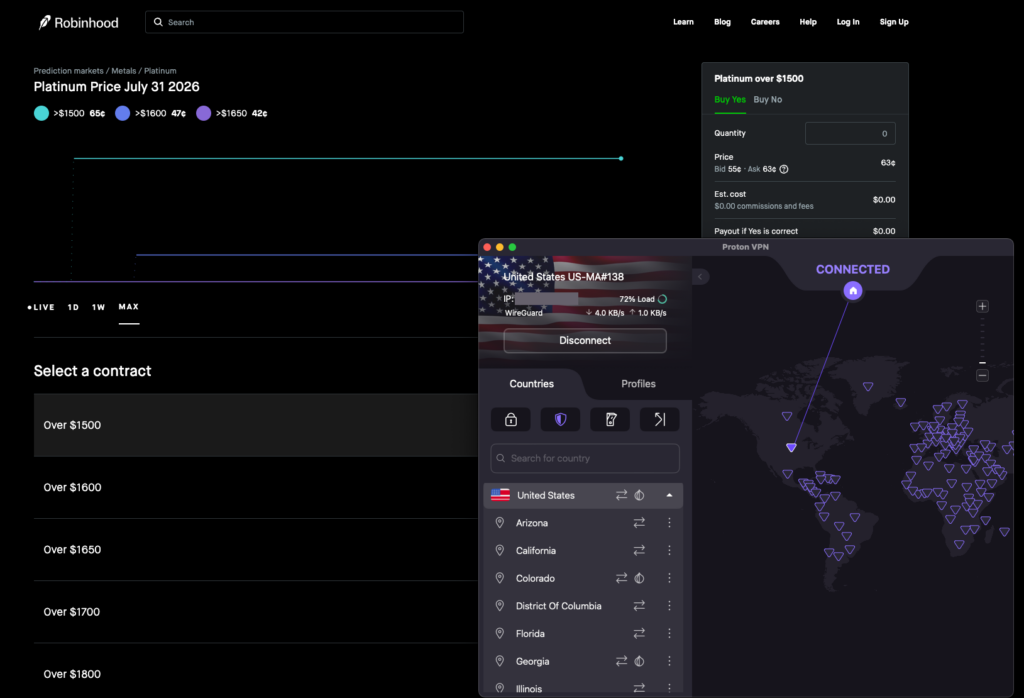Click the connected server marker on the map
Viewport: 1024px width, 698px height.
coord(792,447)
